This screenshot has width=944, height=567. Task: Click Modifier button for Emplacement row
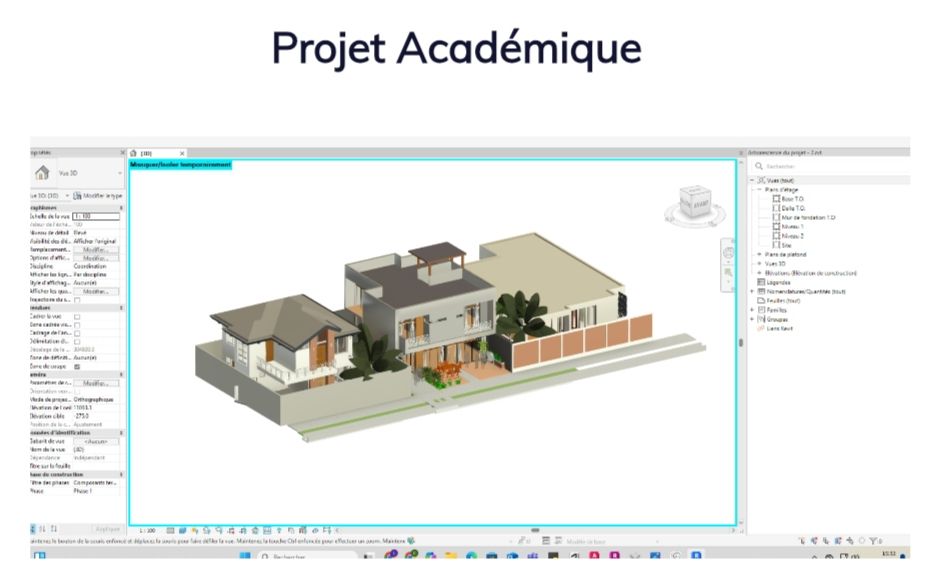96,250
